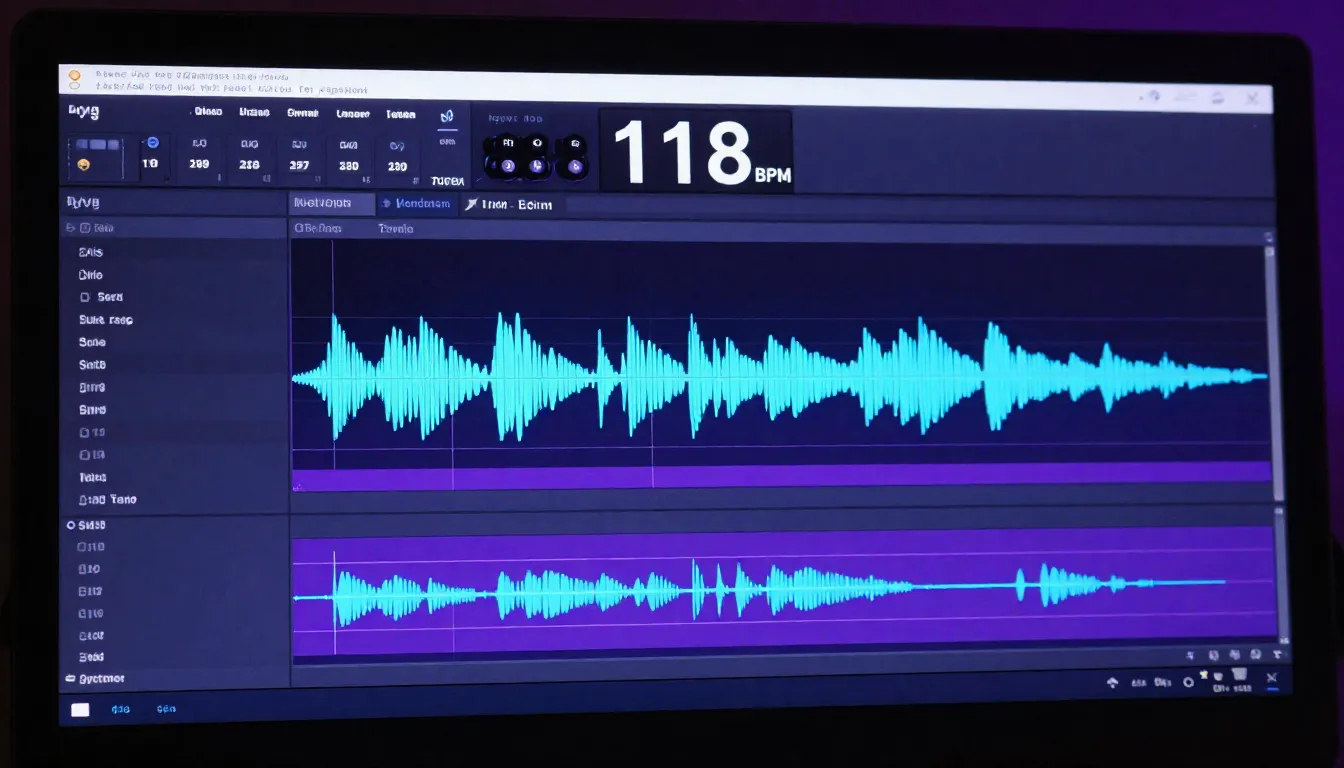
Task: Click the white rectangle icon at bottom-left
Action: [80, 709]
